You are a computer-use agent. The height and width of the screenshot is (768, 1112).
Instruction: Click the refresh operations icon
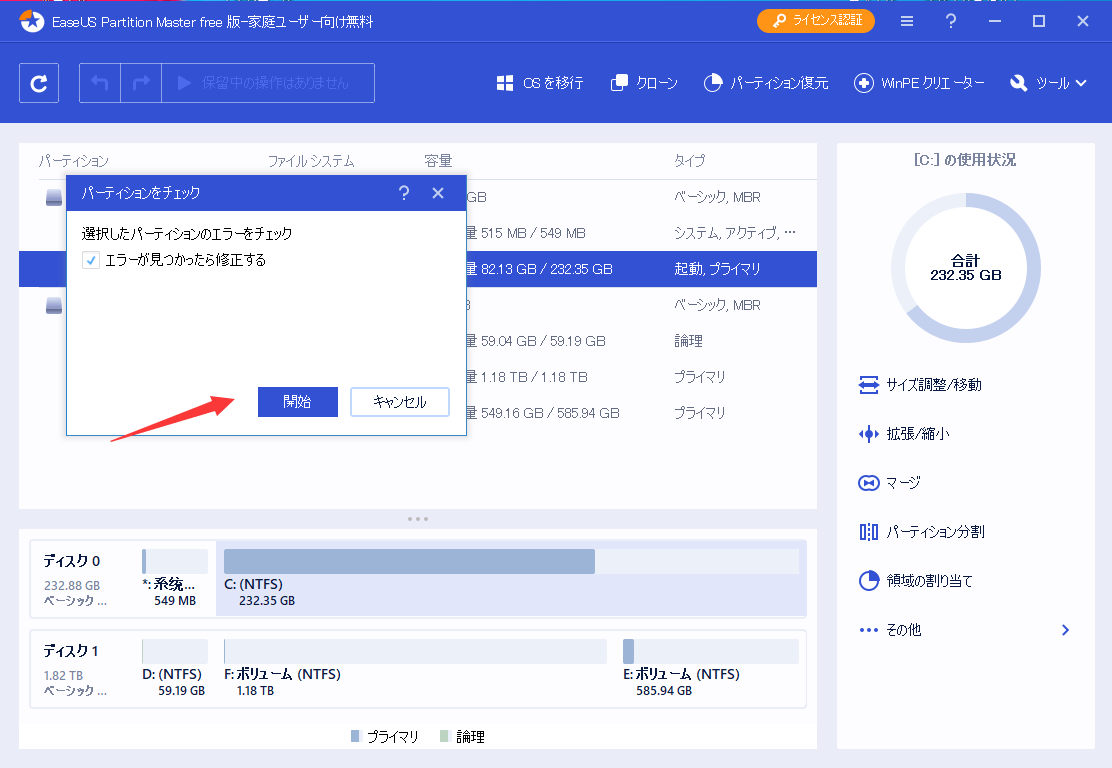tap(38, 83)
